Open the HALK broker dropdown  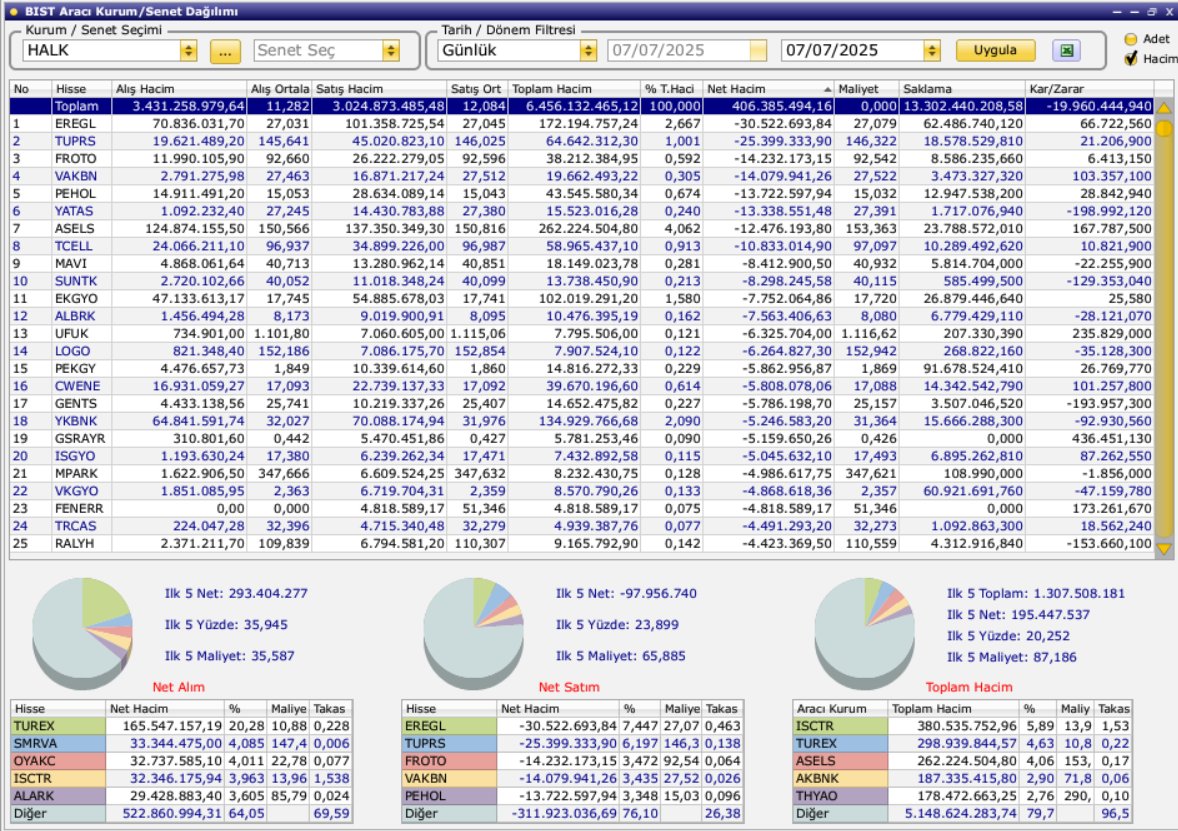tap(189, 50)
